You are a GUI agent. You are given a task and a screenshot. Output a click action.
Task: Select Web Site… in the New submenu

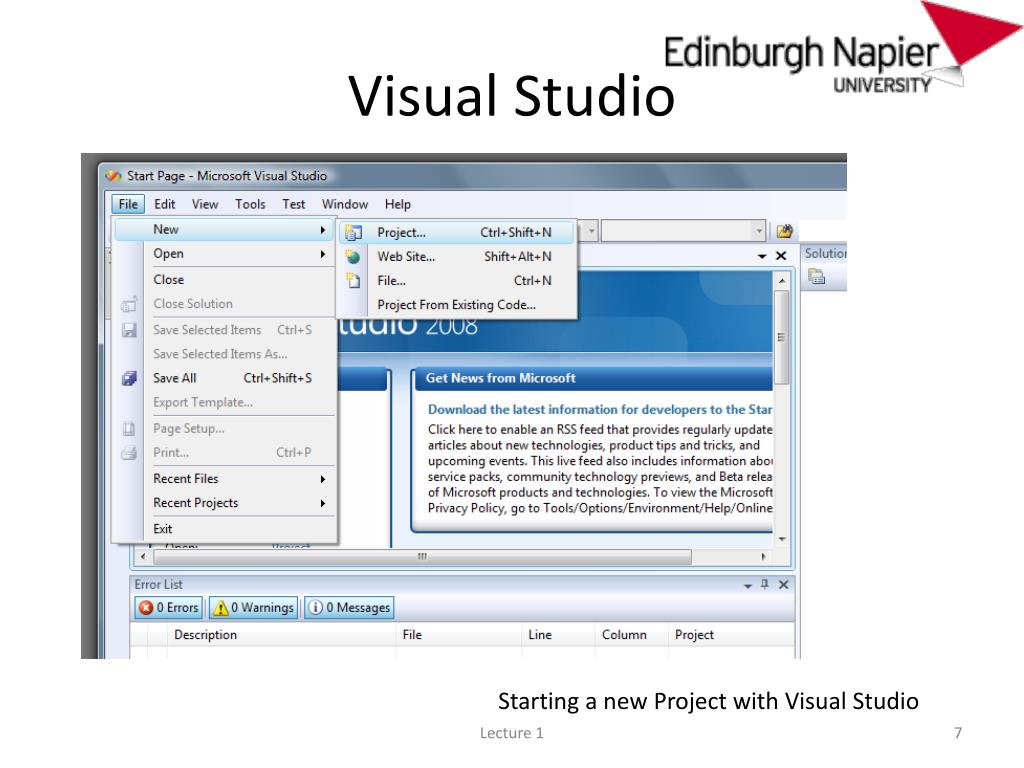pyautogui.click(x=406, y=257)
